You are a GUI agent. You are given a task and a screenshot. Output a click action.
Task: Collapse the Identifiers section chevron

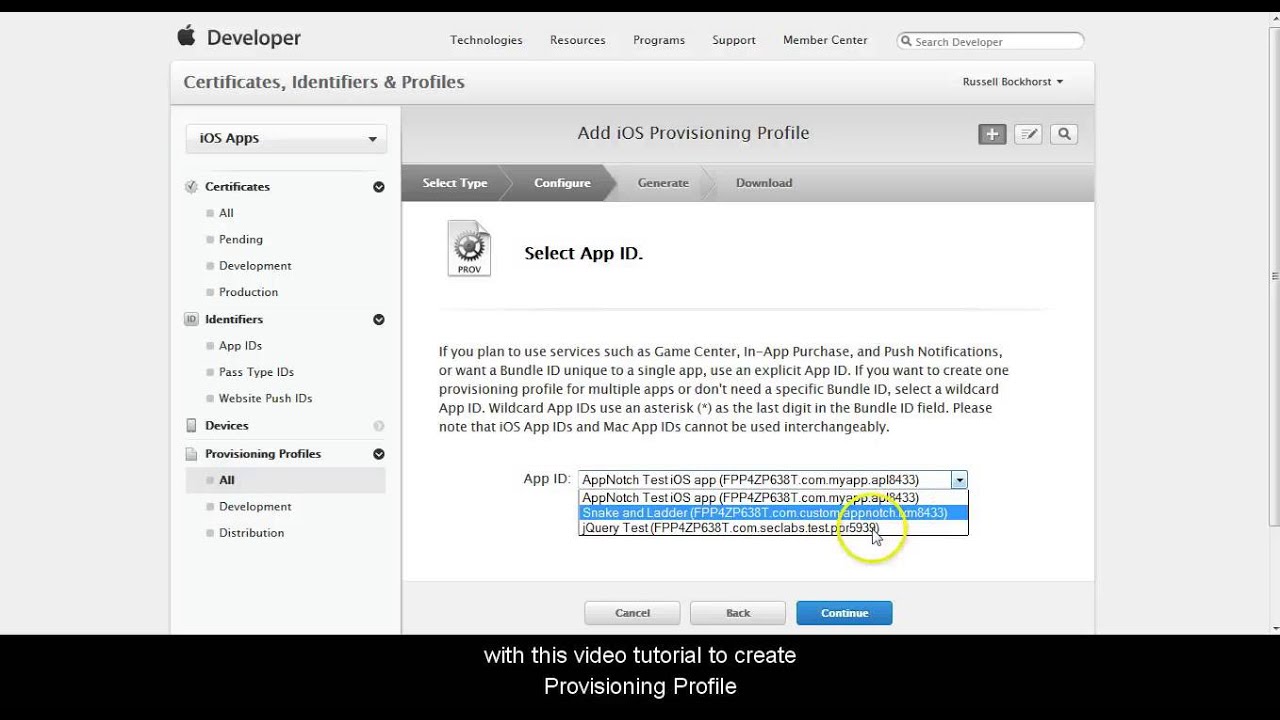[379, 320]
